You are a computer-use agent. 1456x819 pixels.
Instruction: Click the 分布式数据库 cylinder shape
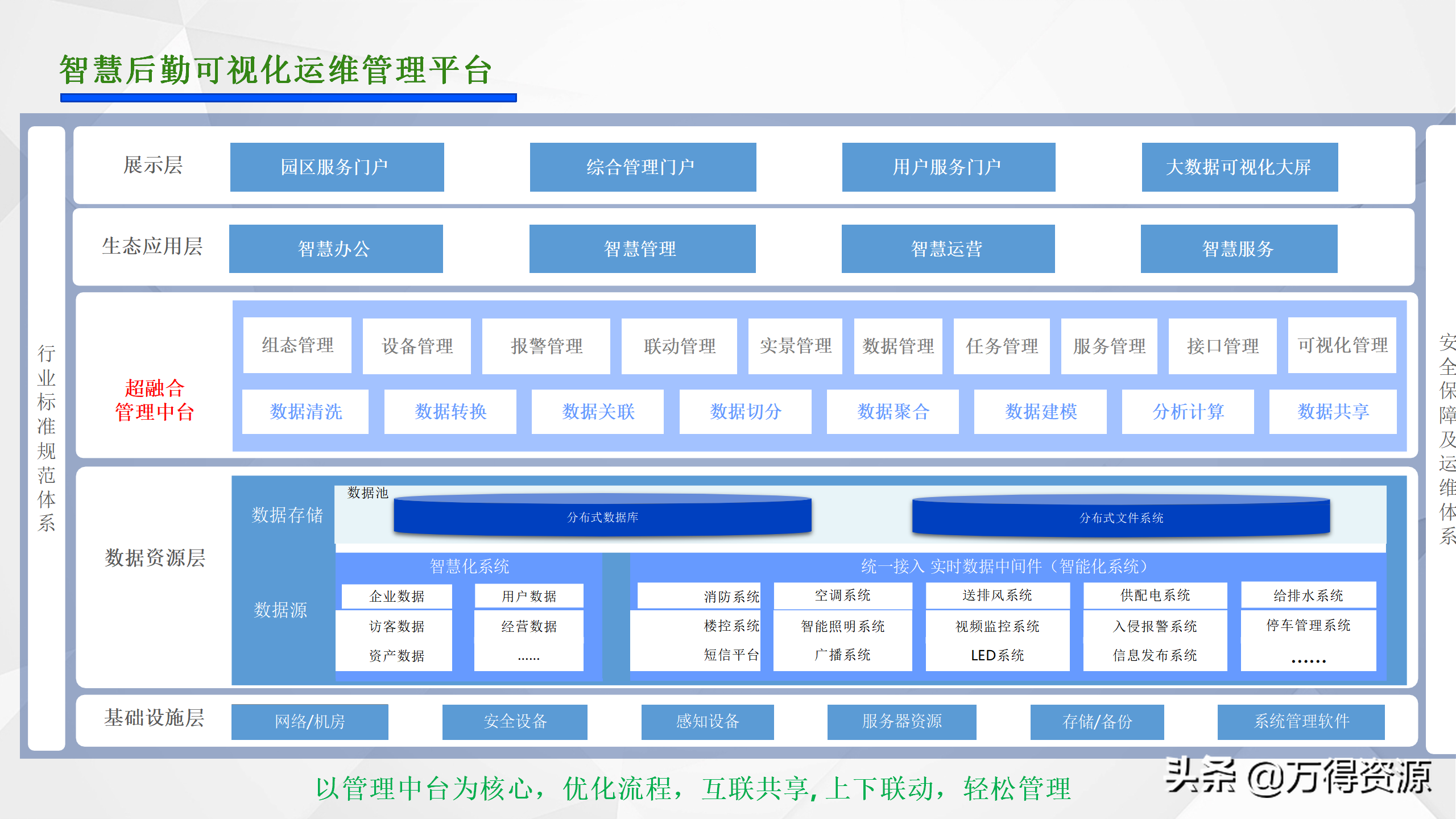tap(602, 516)
